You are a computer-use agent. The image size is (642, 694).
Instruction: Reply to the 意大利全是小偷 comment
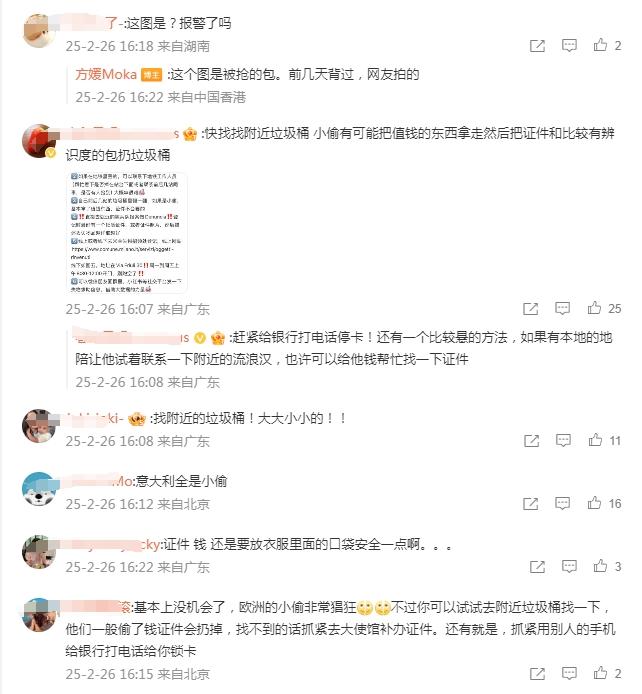[562, 503]
